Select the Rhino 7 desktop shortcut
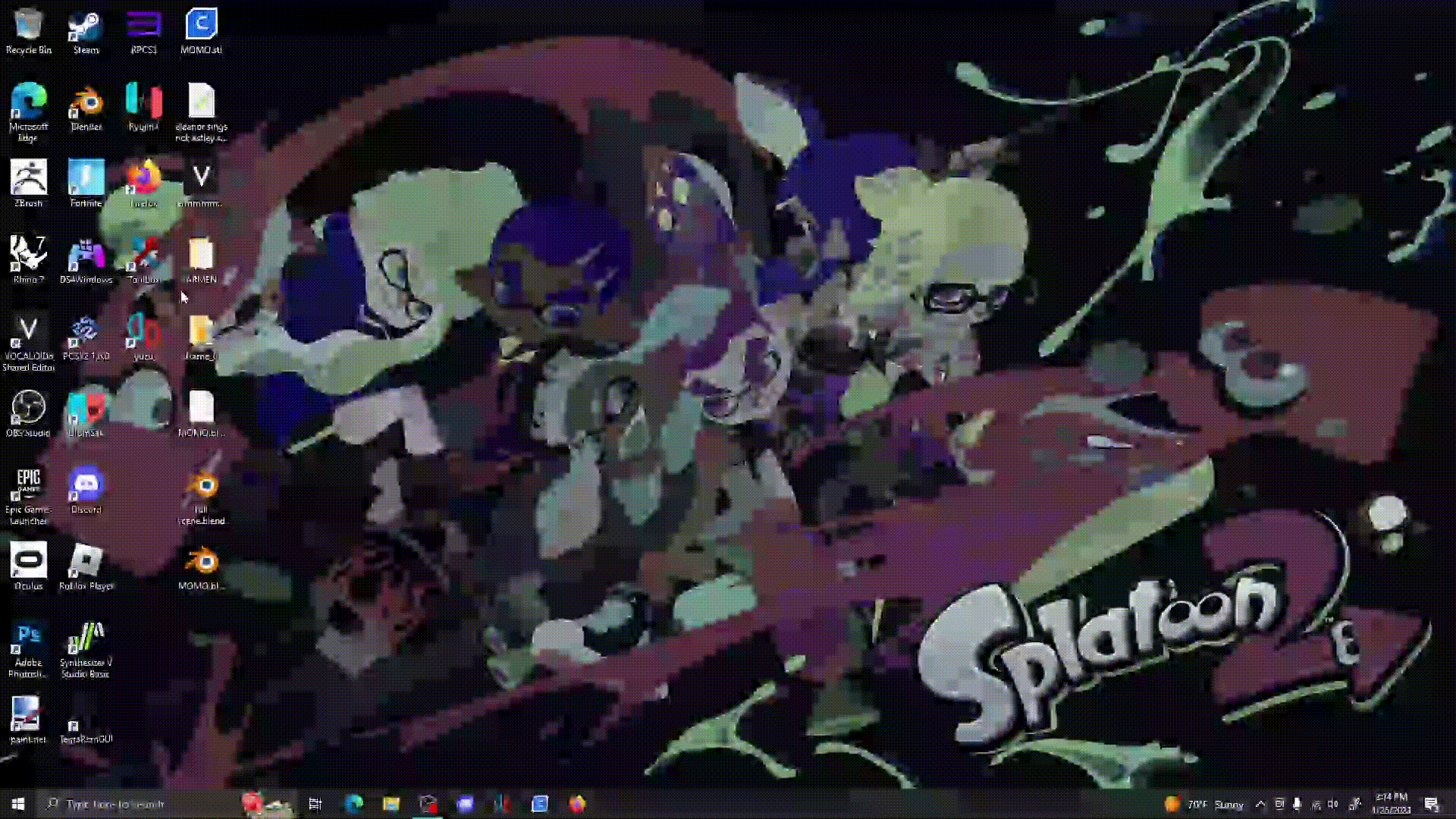 29,261
